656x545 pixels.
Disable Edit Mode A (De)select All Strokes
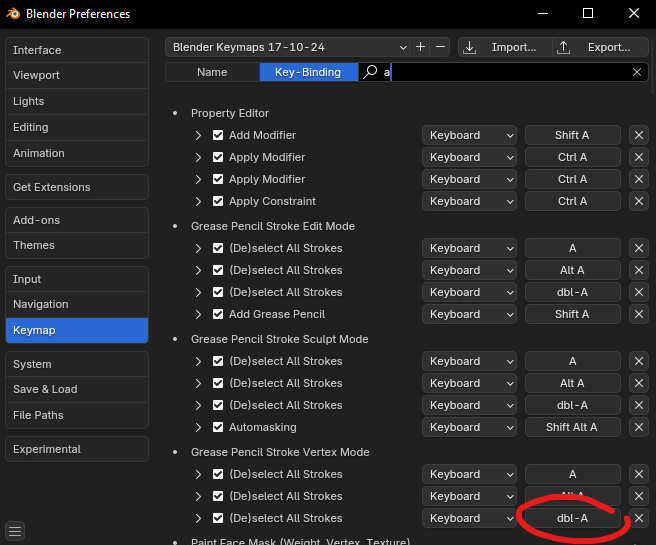218,248
